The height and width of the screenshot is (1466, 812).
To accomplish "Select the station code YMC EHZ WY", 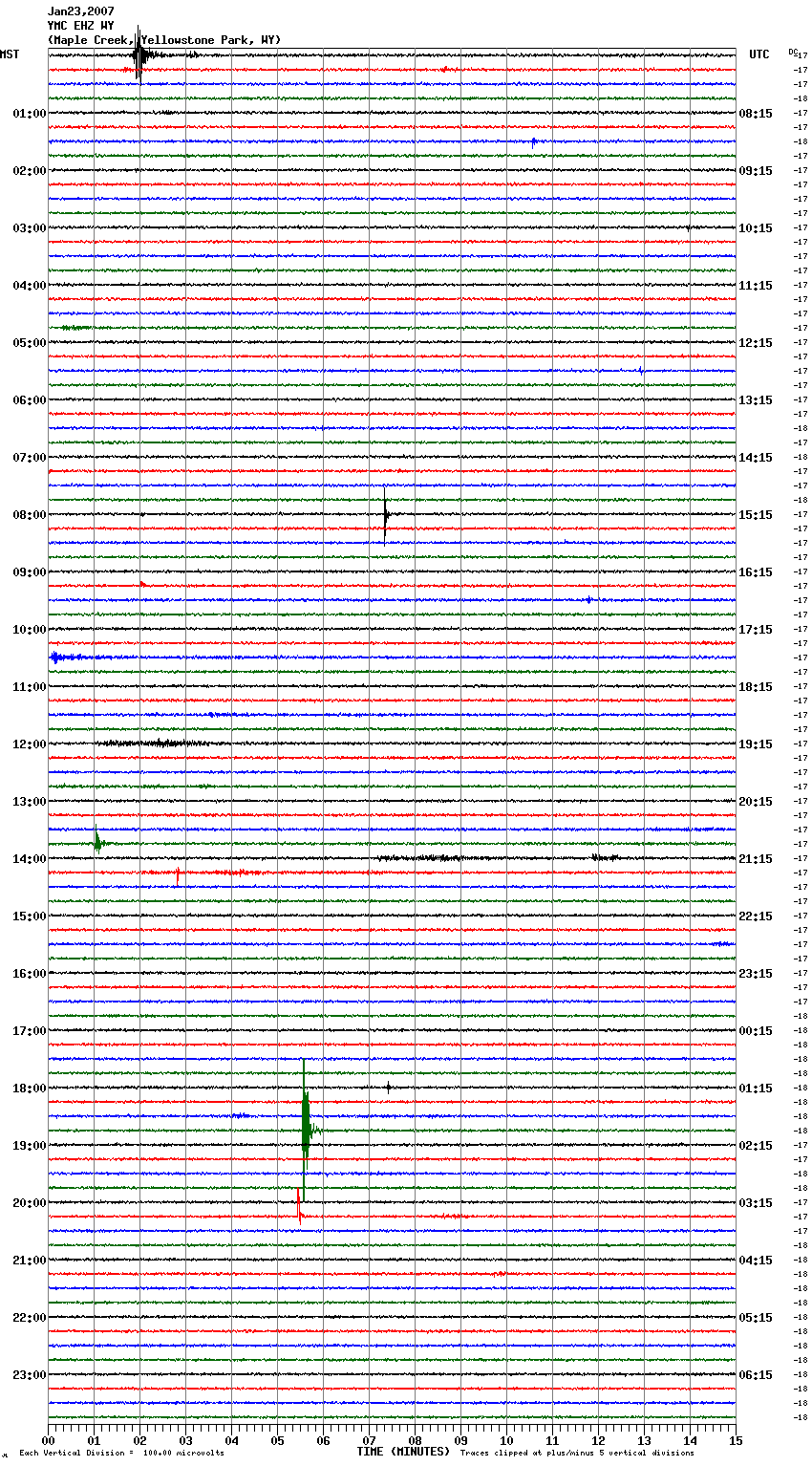I will 81,26.
